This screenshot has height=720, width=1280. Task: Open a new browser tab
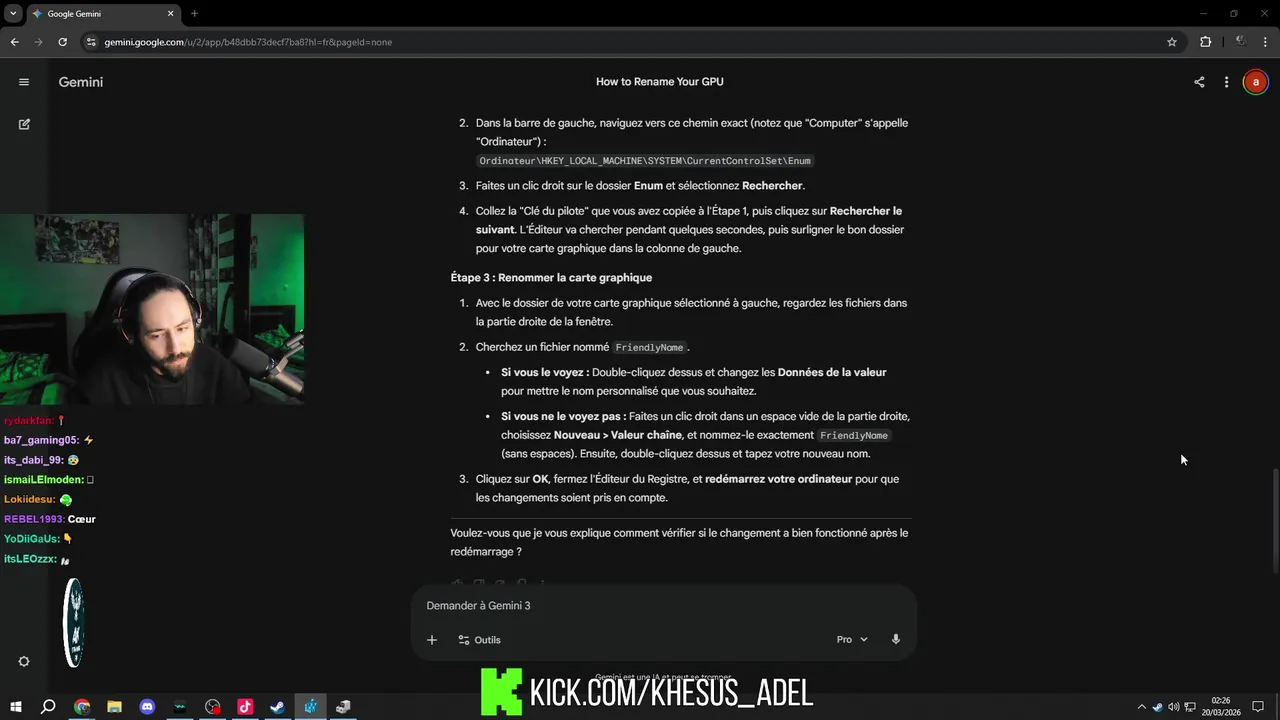point(194,14)
